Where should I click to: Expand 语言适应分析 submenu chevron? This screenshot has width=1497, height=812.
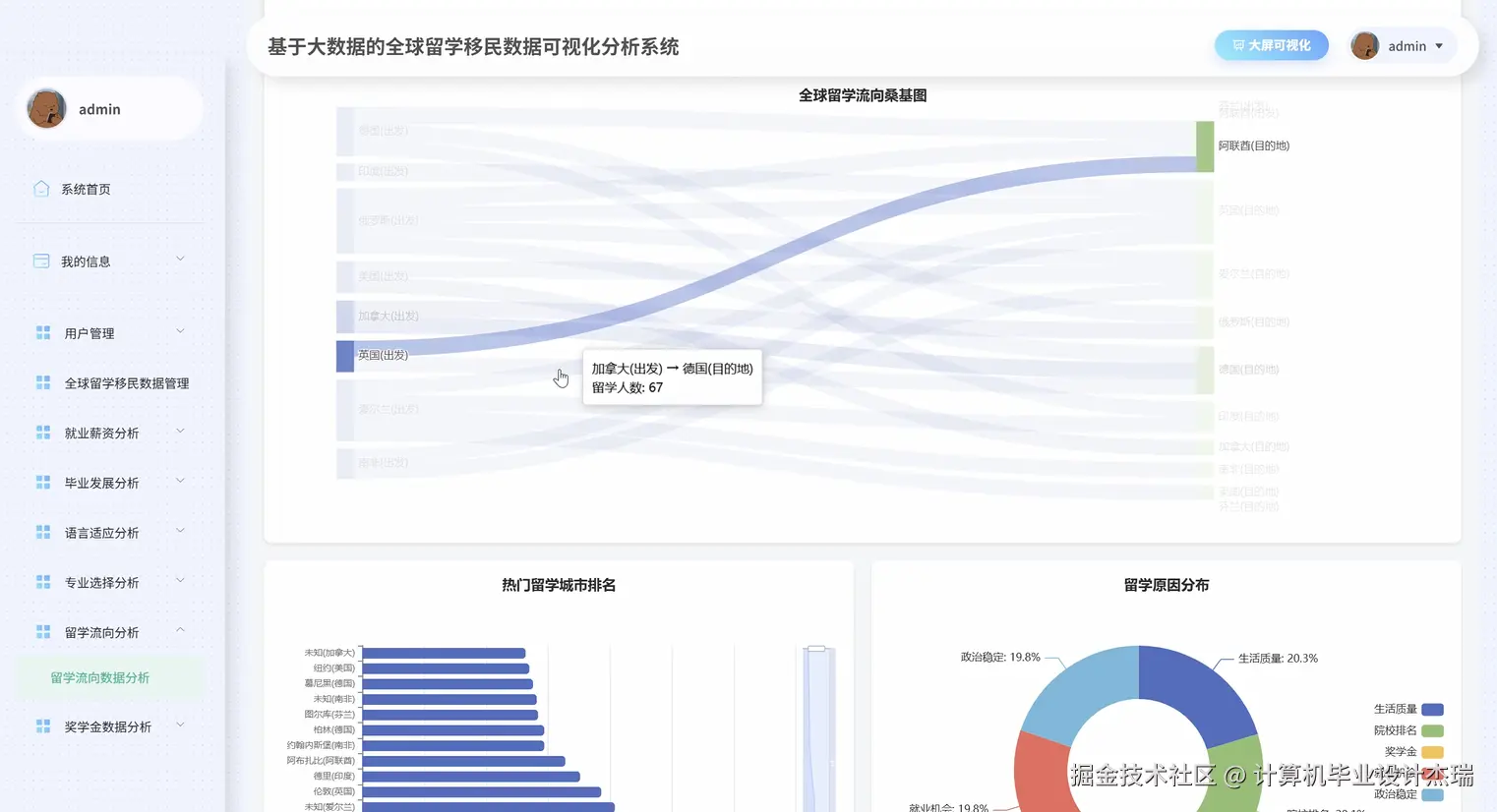pos(180,531)
